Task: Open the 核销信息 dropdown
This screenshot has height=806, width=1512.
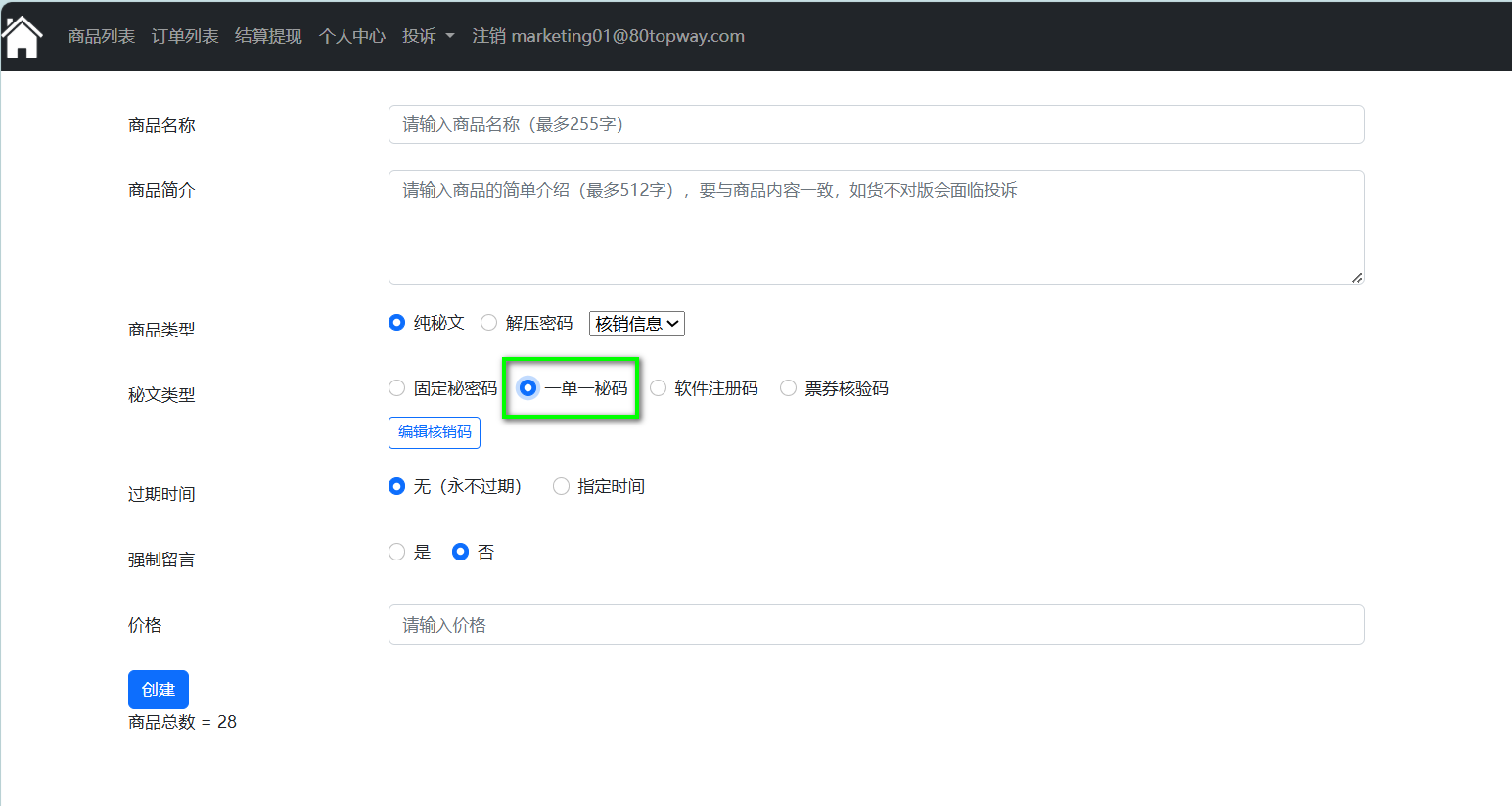Action: [x=636, y=324]
